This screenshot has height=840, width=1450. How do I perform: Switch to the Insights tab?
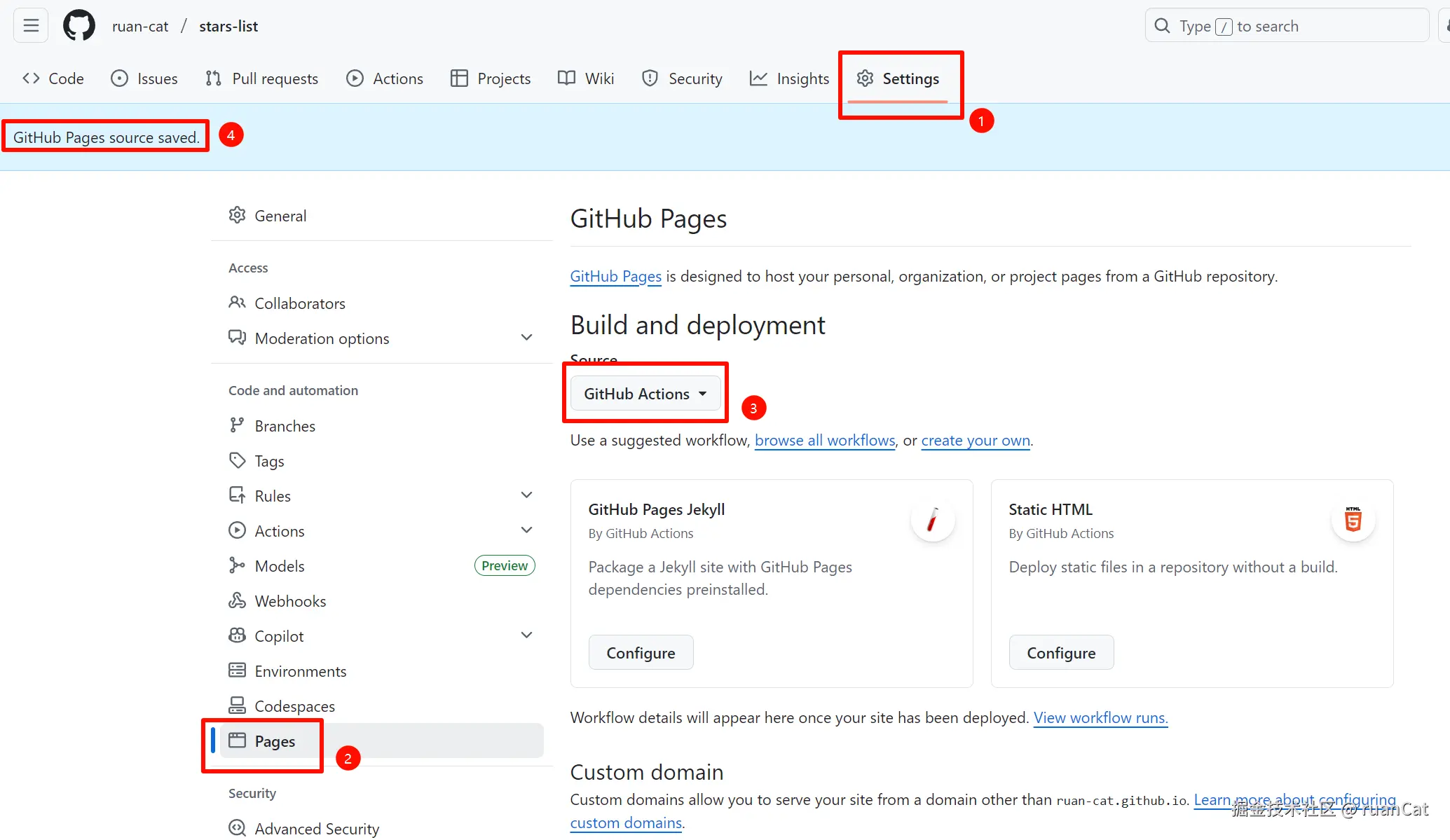point(789,78)
